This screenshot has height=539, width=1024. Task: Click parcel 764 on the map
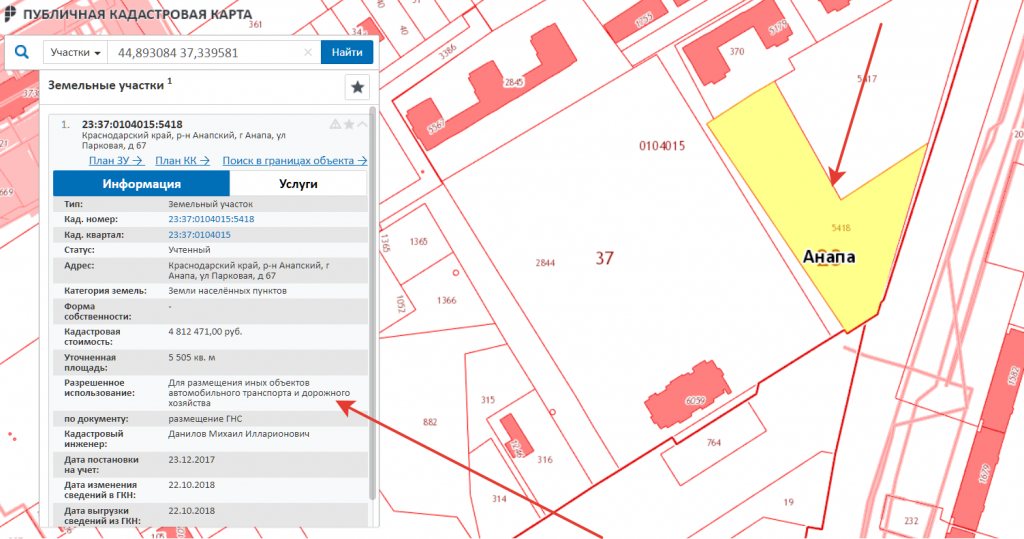[714, 442]
